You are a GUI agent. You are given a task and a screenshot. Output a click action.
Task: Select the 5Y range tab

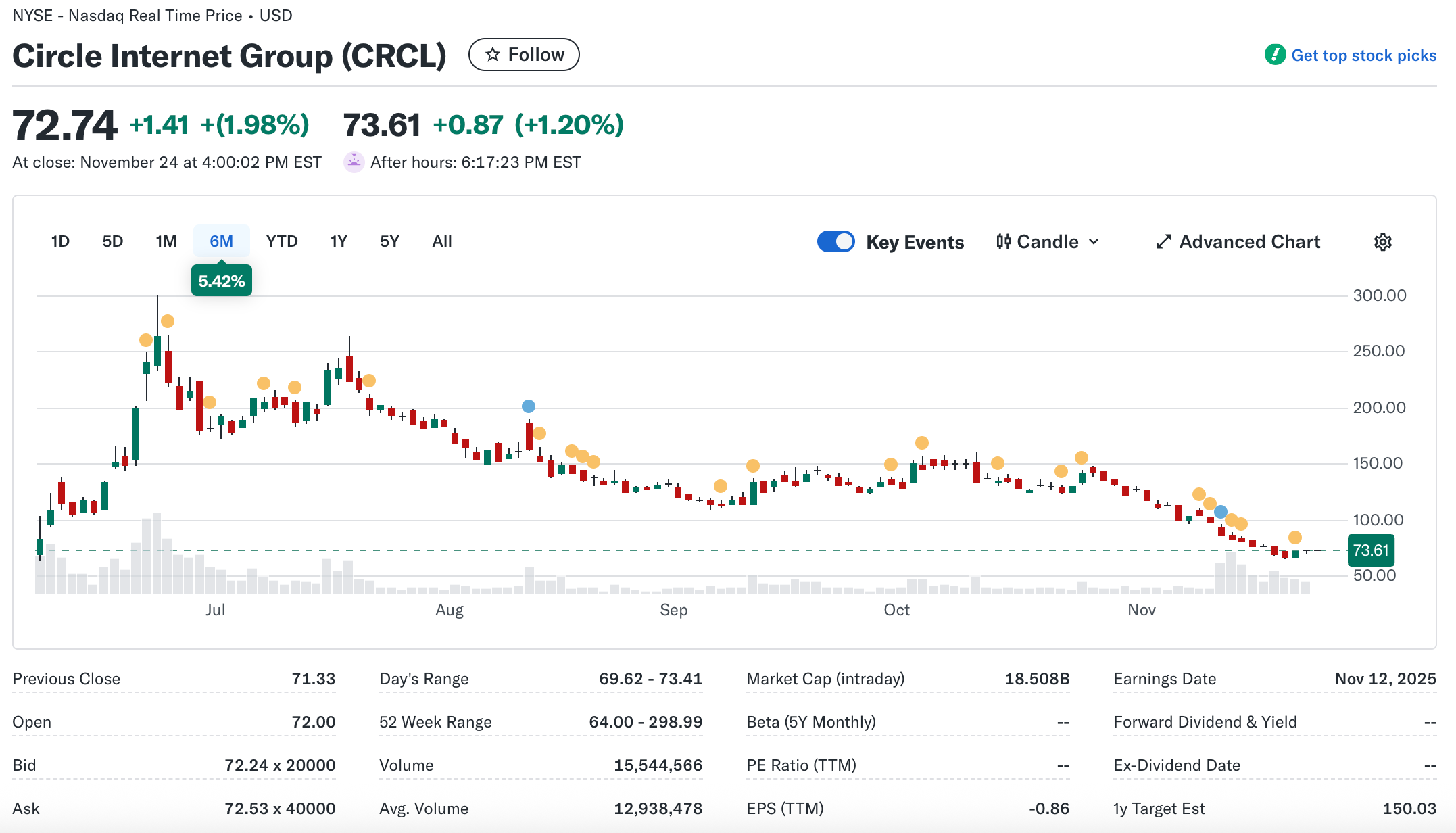(x=389, y=241)
